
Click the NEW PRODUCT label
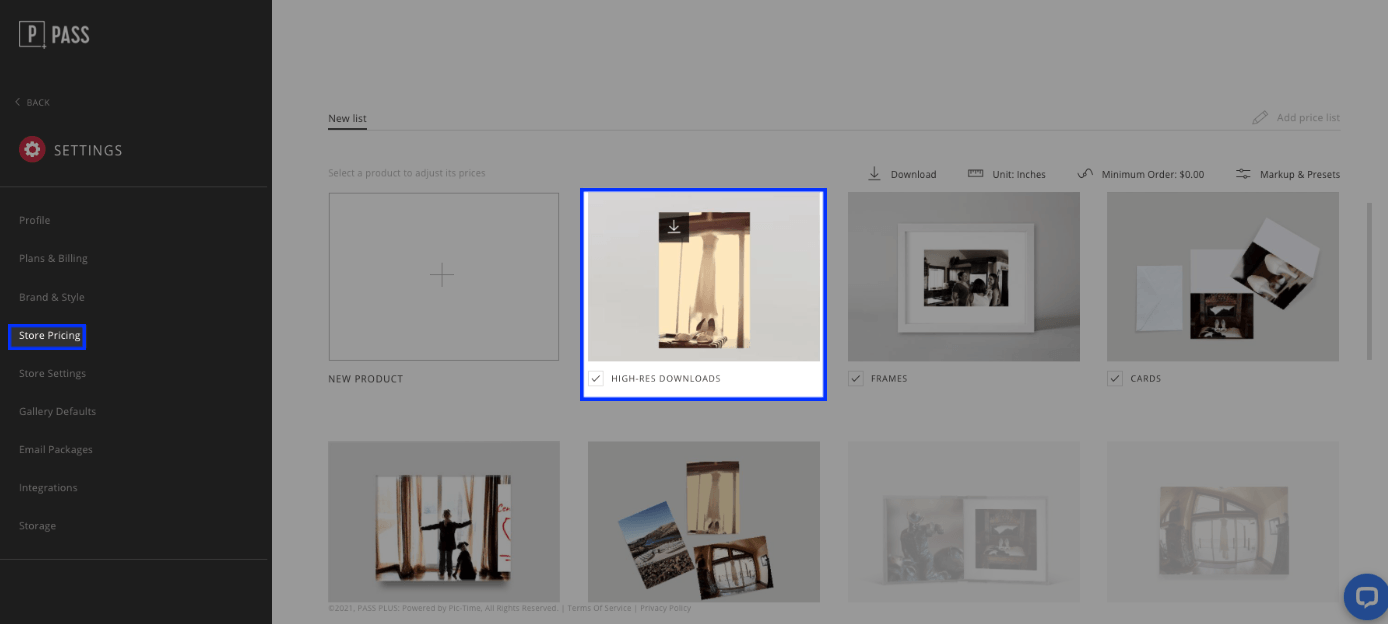(x=366, y=379)
